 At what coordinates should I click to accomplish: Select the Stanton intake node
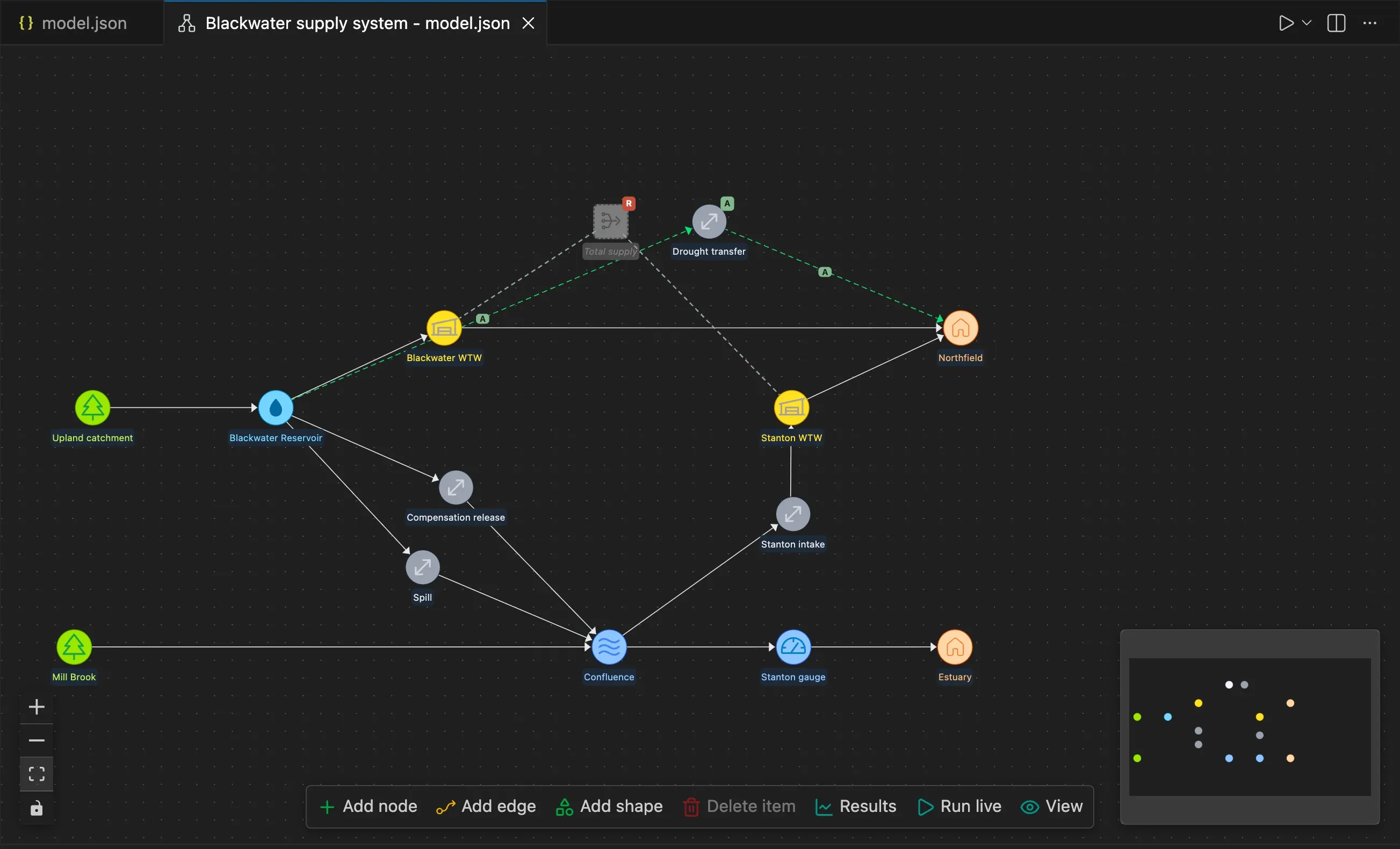click(793, 514)
